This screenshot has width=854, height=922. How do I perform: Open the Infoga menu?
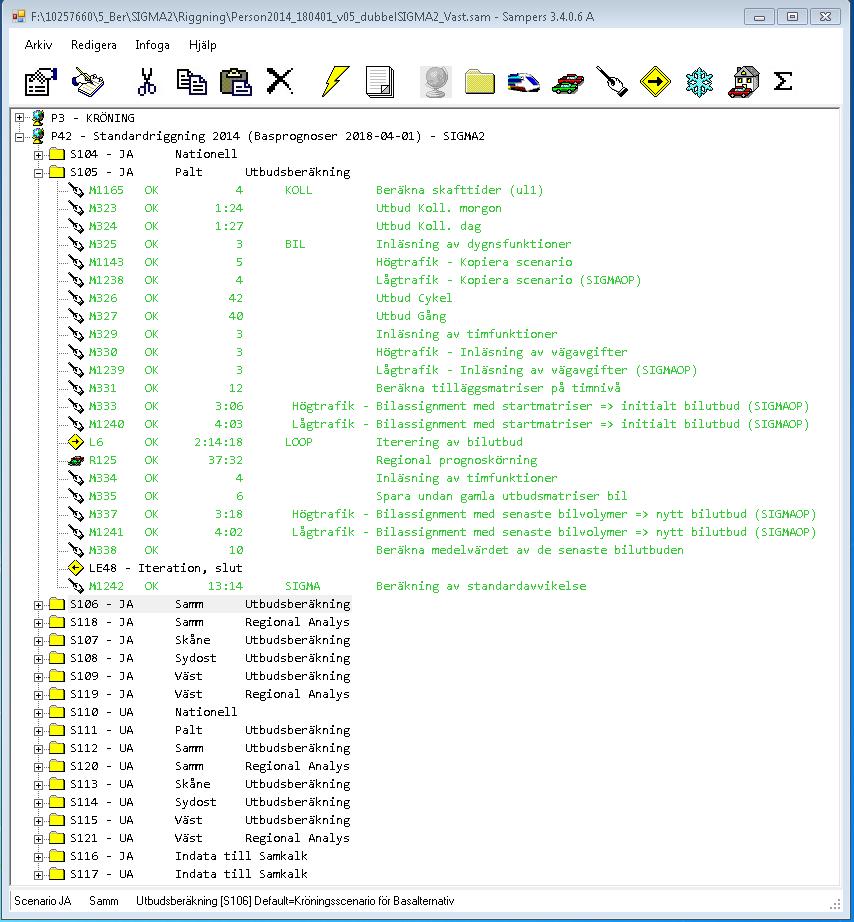tap(152, 45)
